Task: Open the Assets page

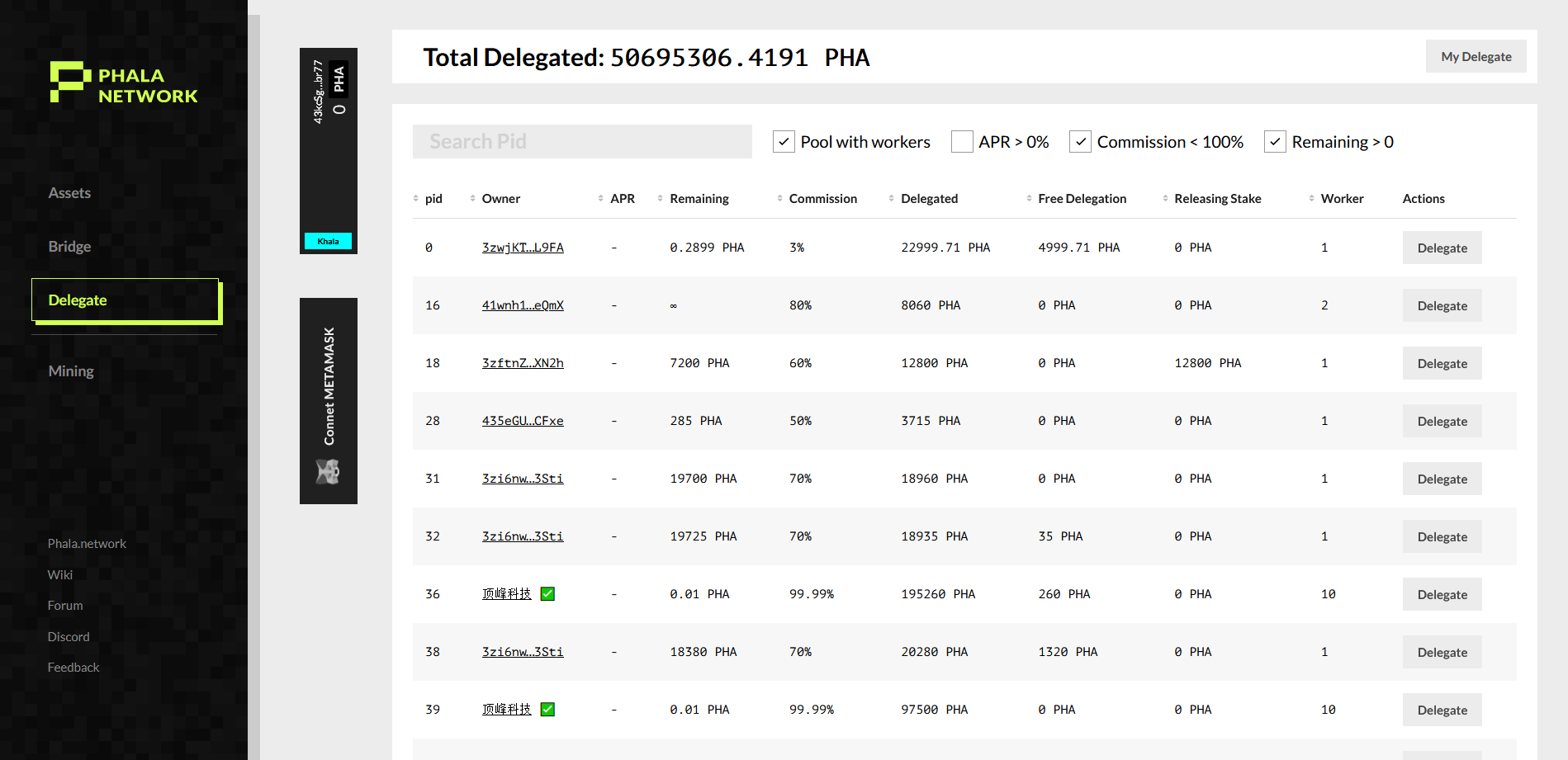Action: pyautogui.click(x=69, y=193)
